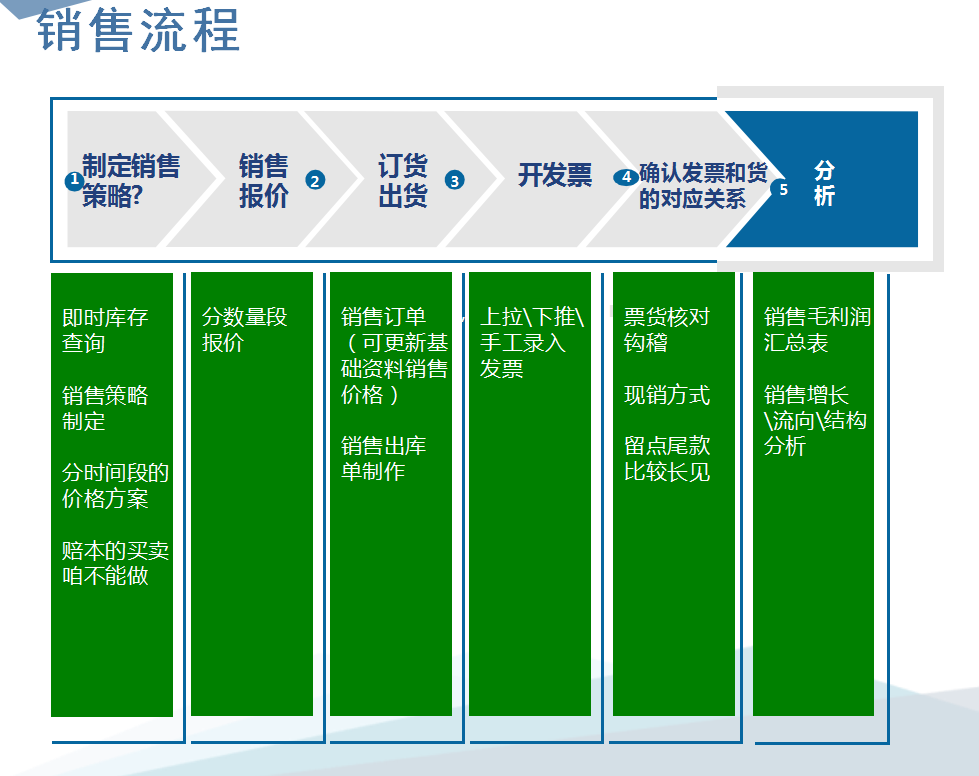Select the 销售报价 chevron arrow
Viewport: 979px width, 776px height.
[262, 180]
